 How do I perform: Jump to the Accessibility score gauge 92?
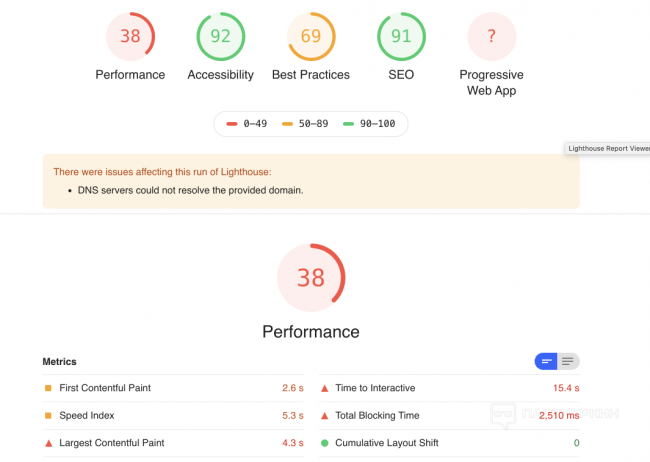pos(220,37)
